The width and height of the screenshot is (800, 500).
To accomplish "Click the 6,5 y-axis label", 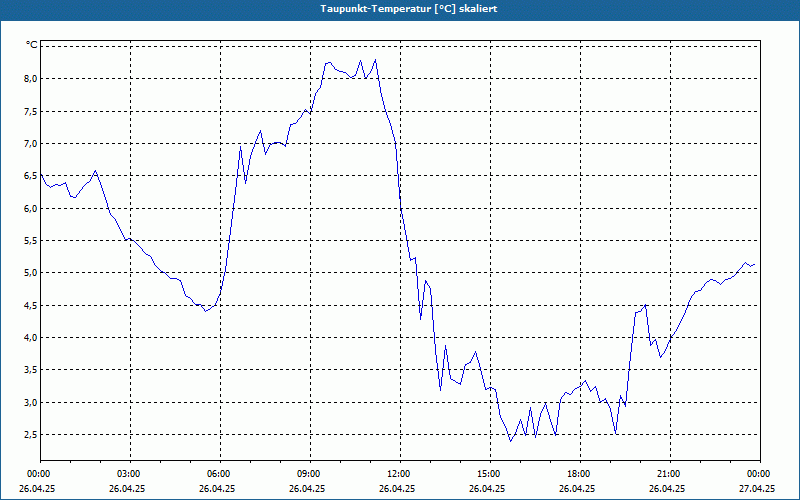I will click(x=31, y=176).
